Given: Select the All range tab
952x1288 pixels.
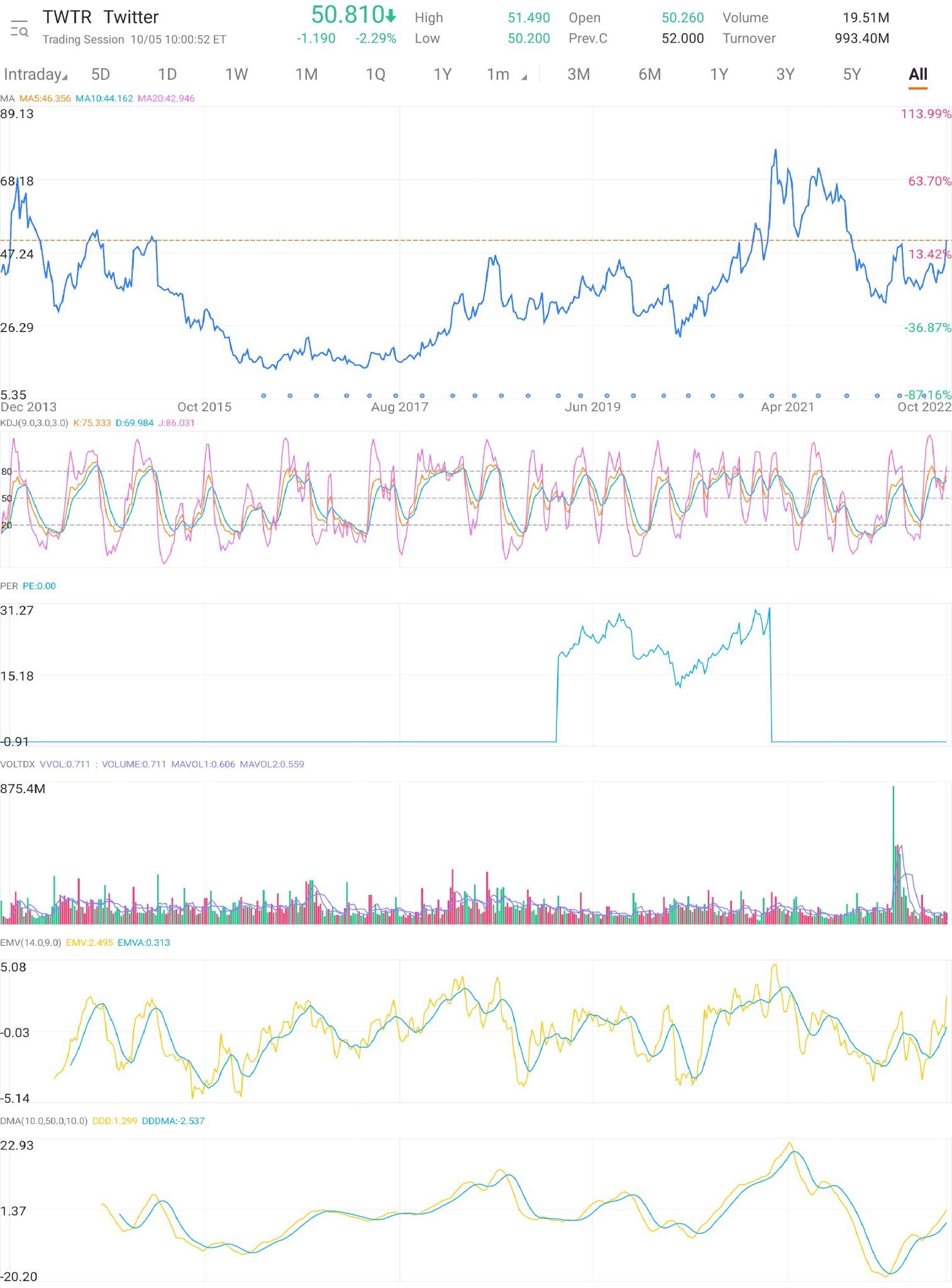Looking at the screenshot, I should click(918, 74).
